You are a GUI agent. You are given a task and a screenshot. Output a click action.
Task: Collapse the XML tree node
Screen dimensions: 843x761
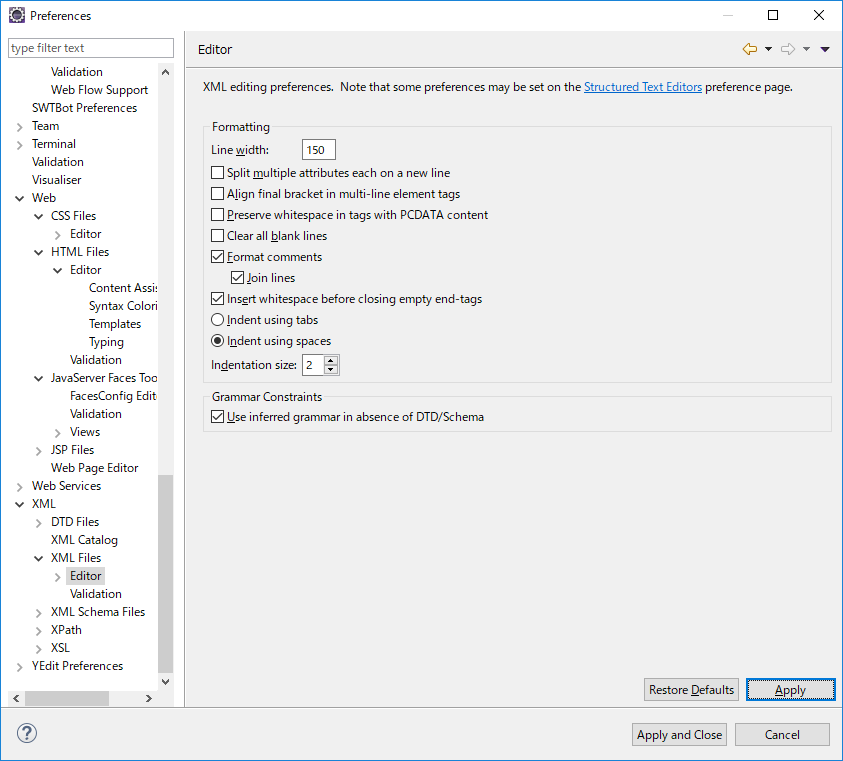20,504
